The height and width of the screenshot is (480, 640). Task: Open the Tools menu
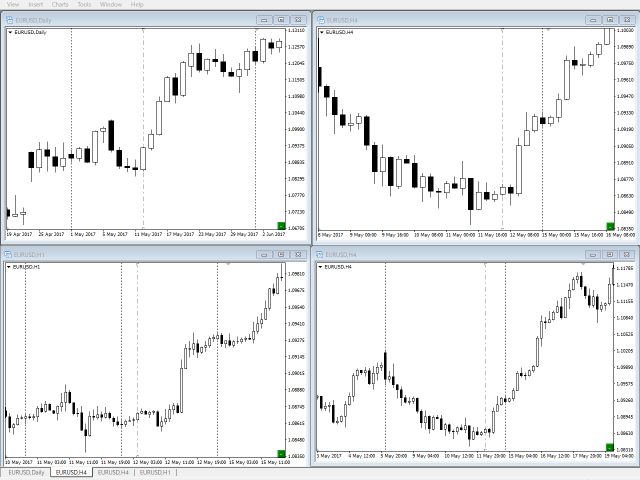[84, 4]
